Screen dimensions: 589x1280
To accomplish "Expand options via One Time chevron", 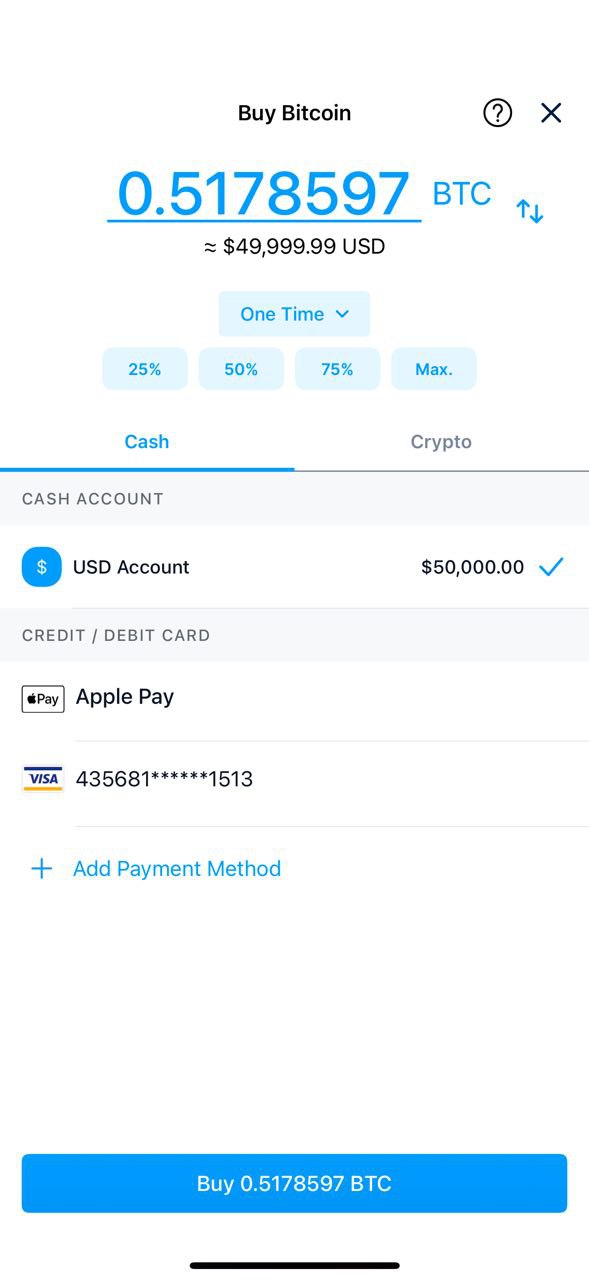I will pos(342,314).
